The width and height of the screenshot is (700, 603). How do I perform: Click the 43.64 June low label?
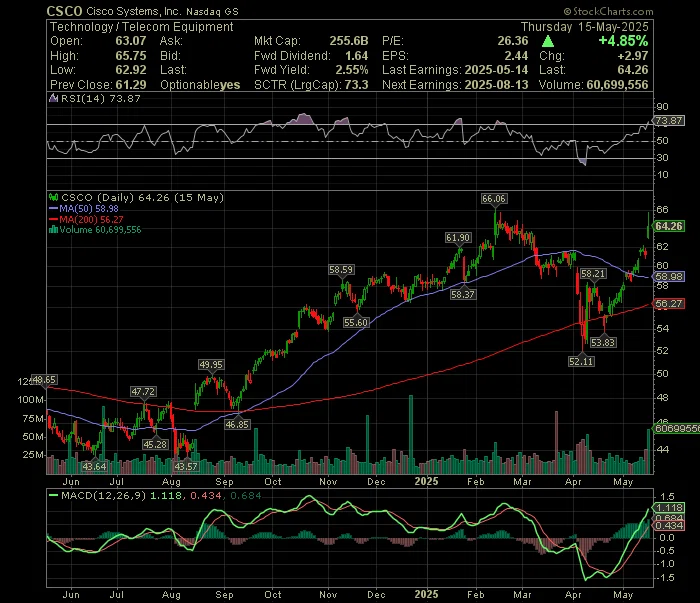tap(94, 466)
